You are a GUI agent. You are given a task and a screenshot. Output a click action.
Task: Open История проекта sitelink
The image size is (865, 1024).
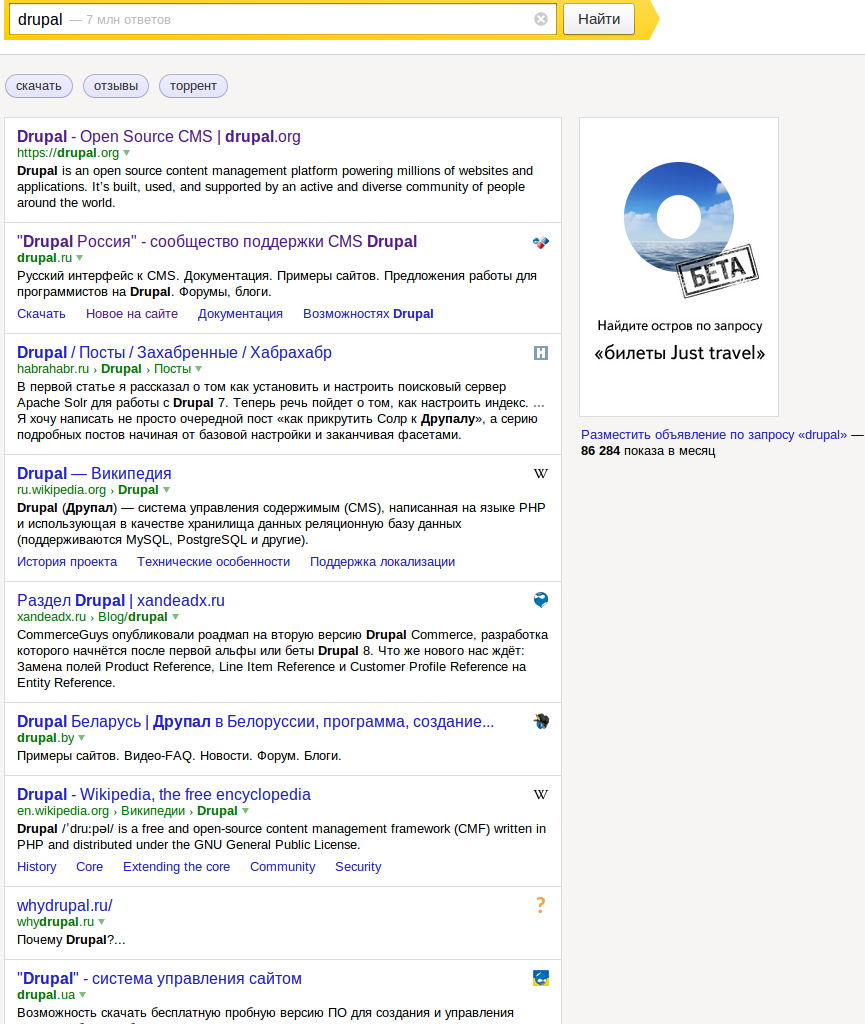pyautogui.click(x=67, y=562)
